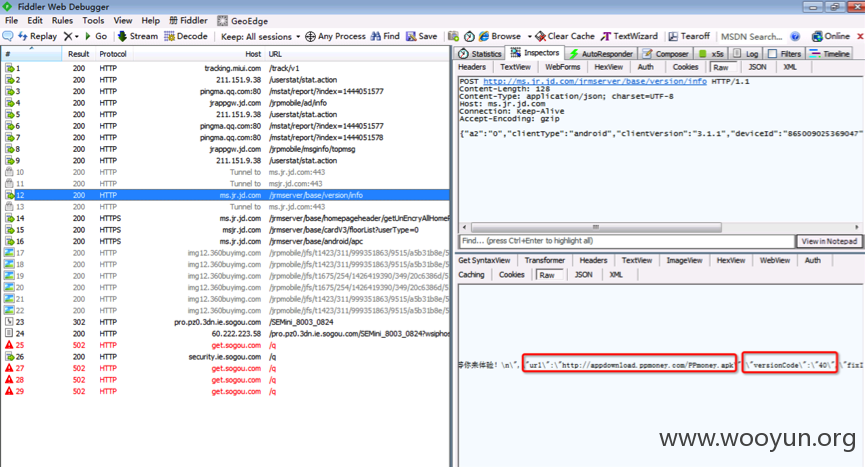The image size is (865, 467).
Task: Click the request scrollbar left arrow
Action: [x=464, y=227]
